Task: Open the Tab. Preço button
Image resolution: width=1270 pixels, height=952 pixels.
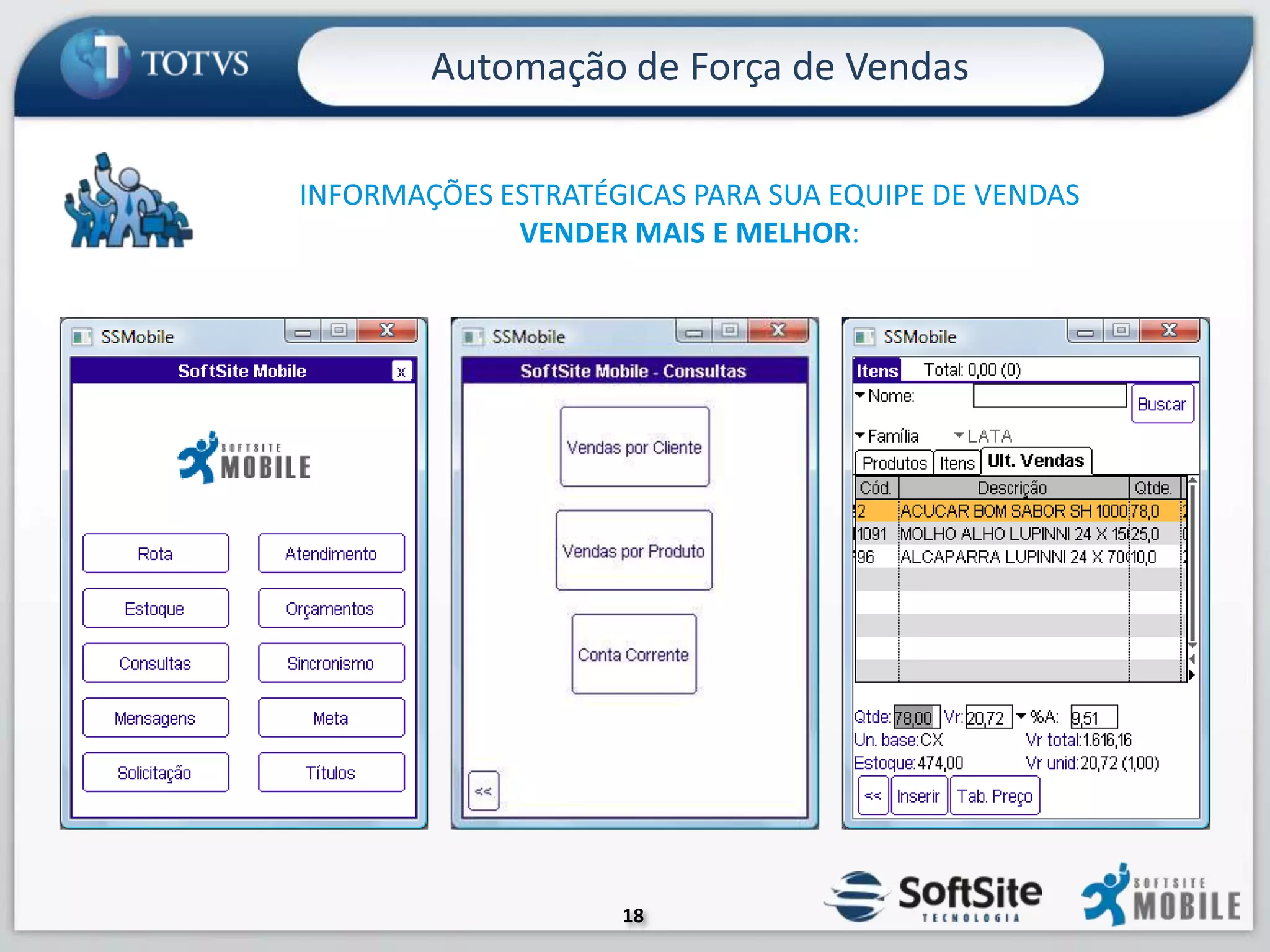Action: coord(995,795)
